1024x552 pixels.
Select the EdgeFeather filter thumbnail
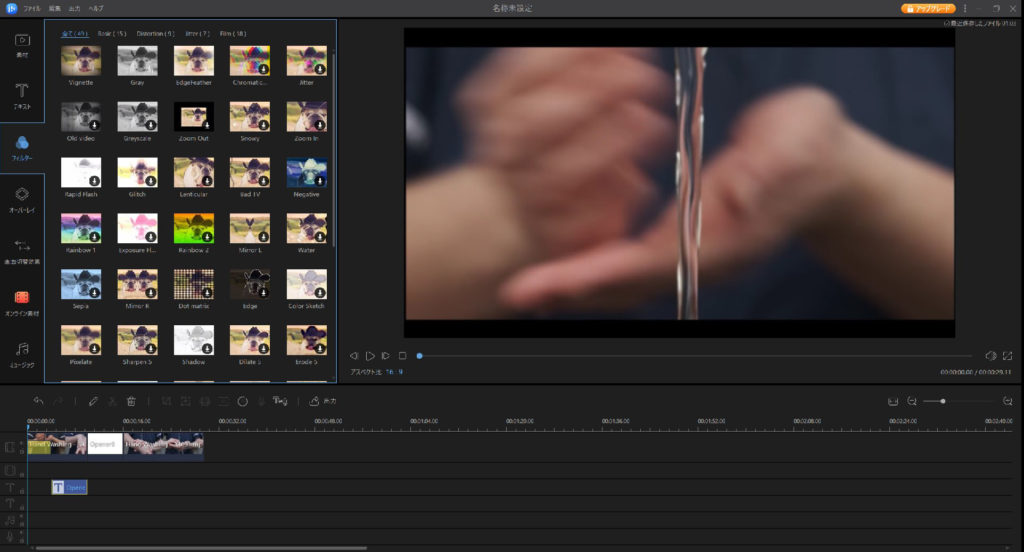(194, 61)
